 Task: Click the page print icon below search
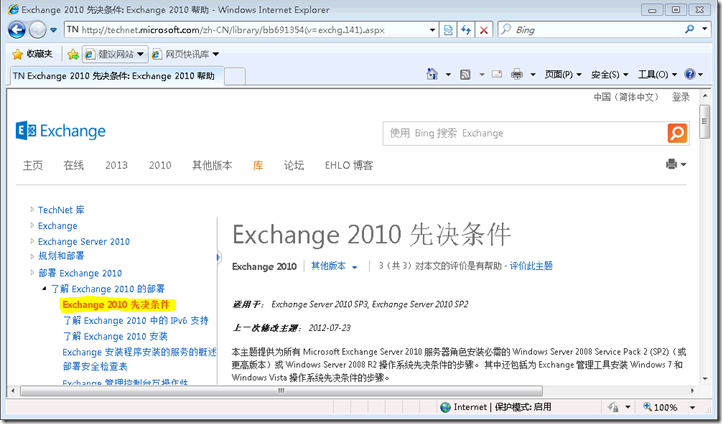(x=672, y=164)
